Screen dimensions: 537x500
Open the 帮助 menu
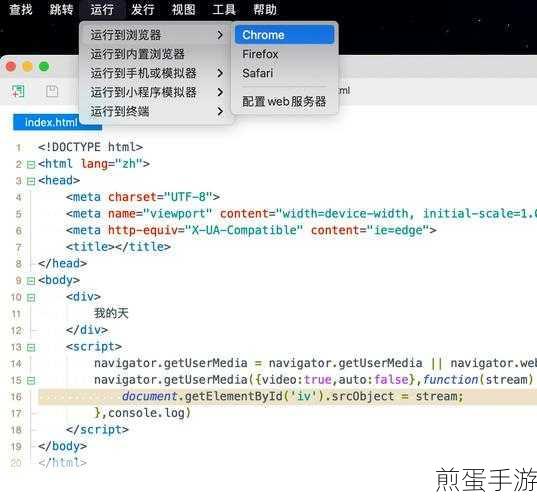point(265,9)
